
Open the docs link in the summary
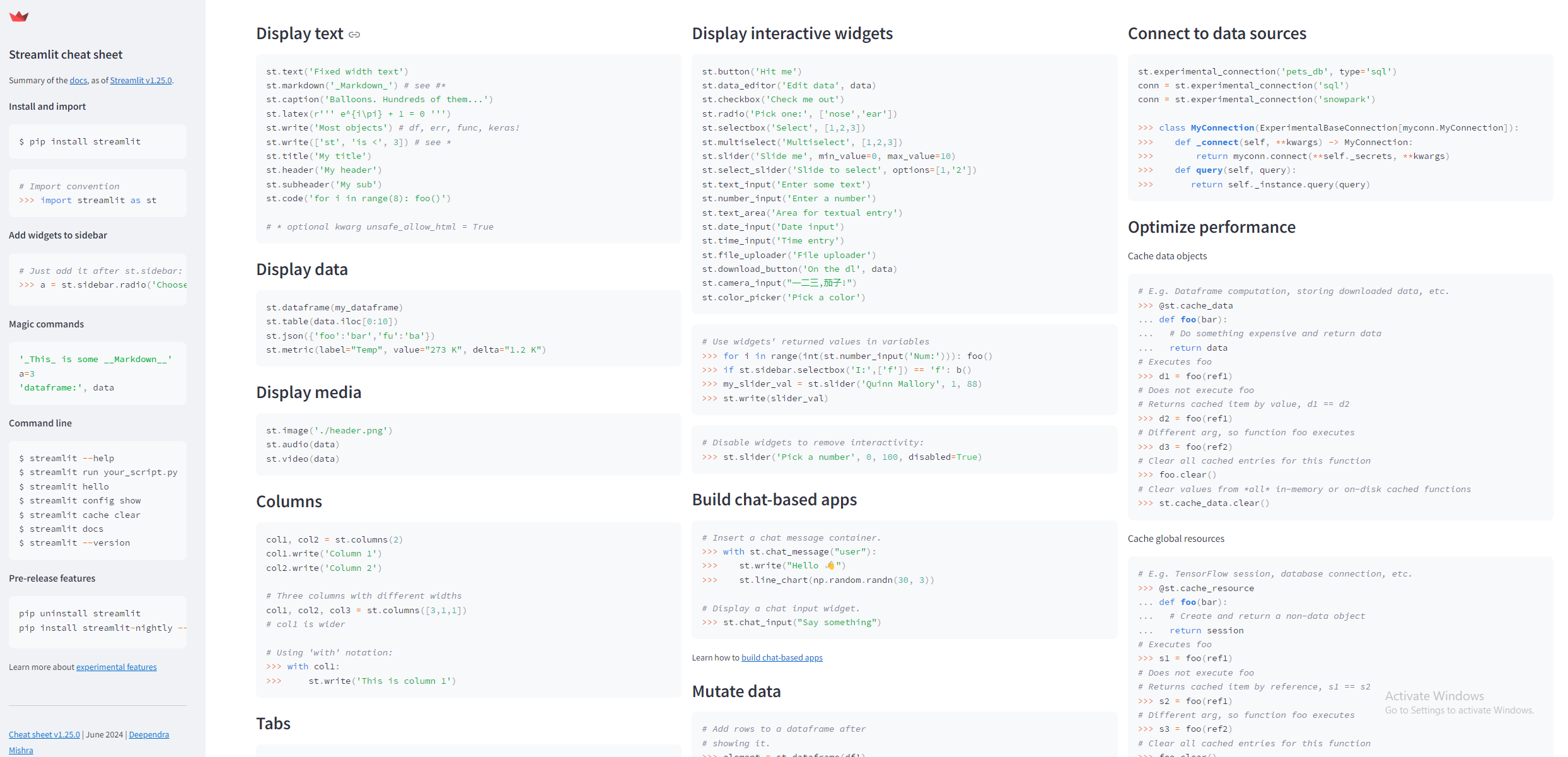coord(78,81)
